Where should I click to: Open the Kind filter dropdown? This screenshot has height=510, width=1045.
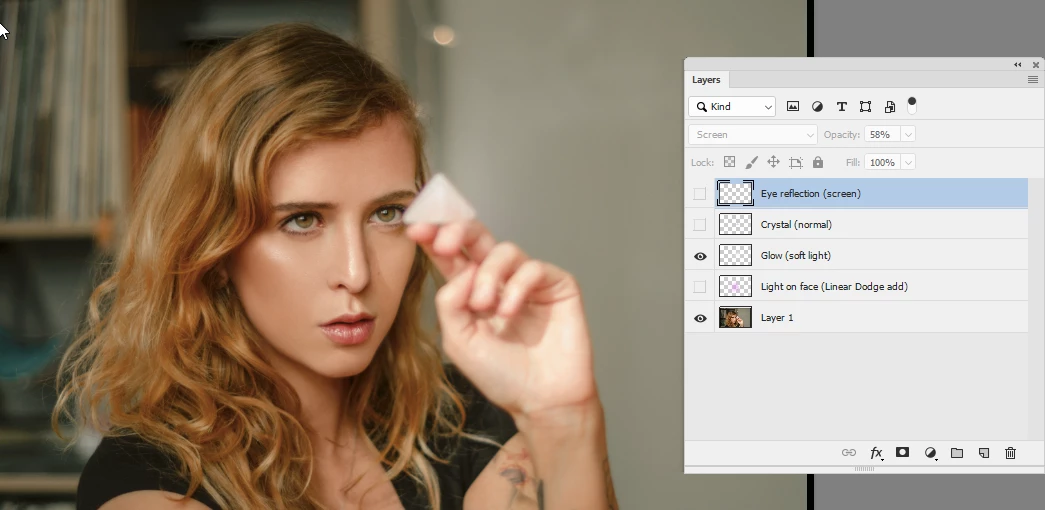(x=732, y=107)
